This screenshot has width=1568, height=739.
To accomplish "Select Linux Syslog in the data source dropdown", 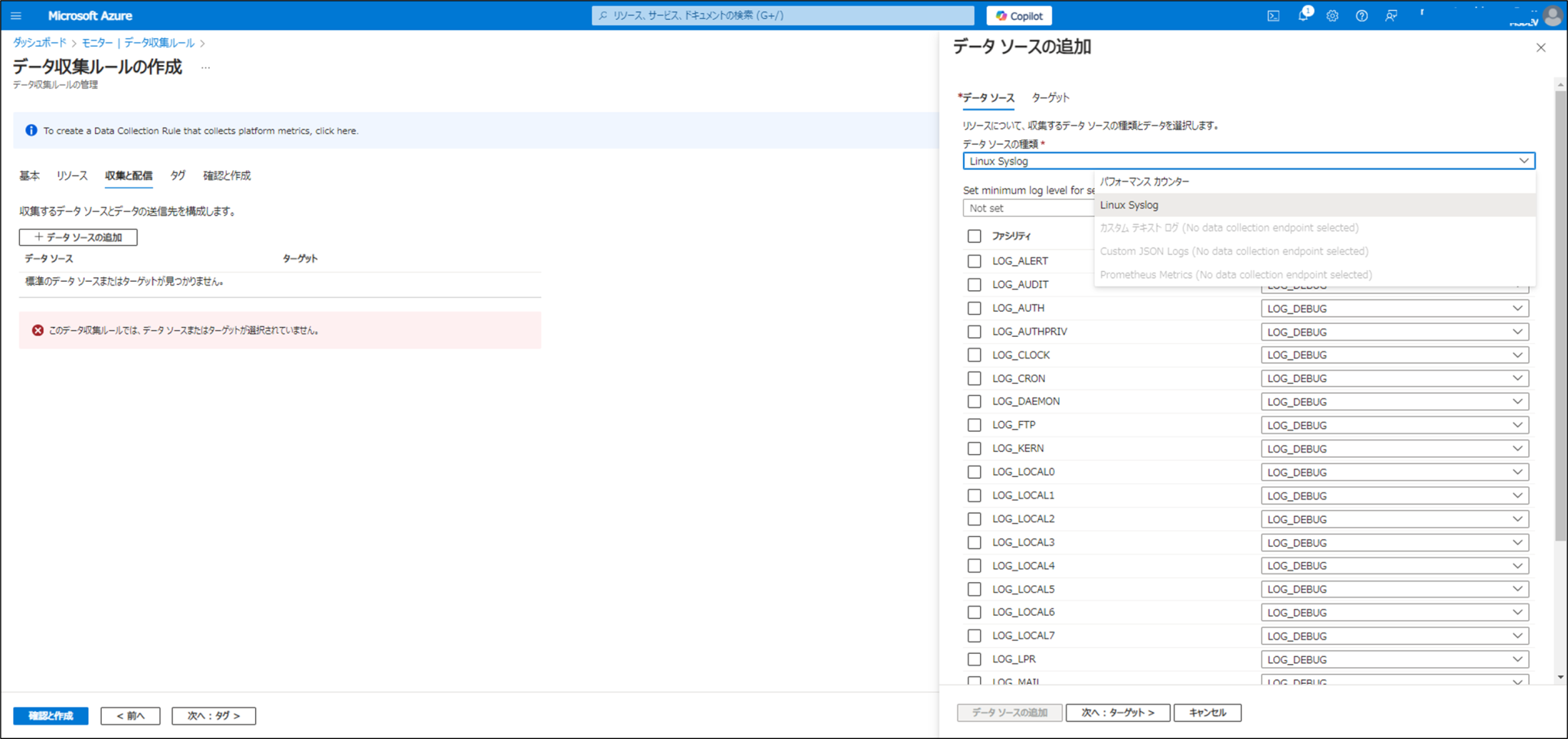I will (1129, 204).
